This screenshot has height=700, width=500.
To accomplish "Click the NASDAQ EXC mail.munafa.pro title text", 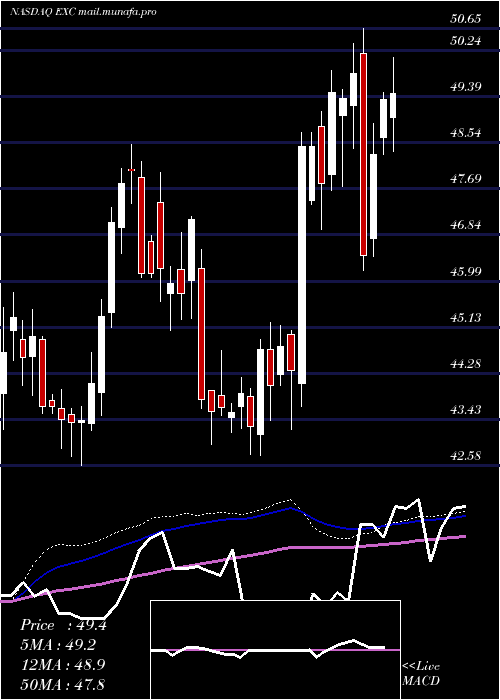I will click(x=83, y=12).
